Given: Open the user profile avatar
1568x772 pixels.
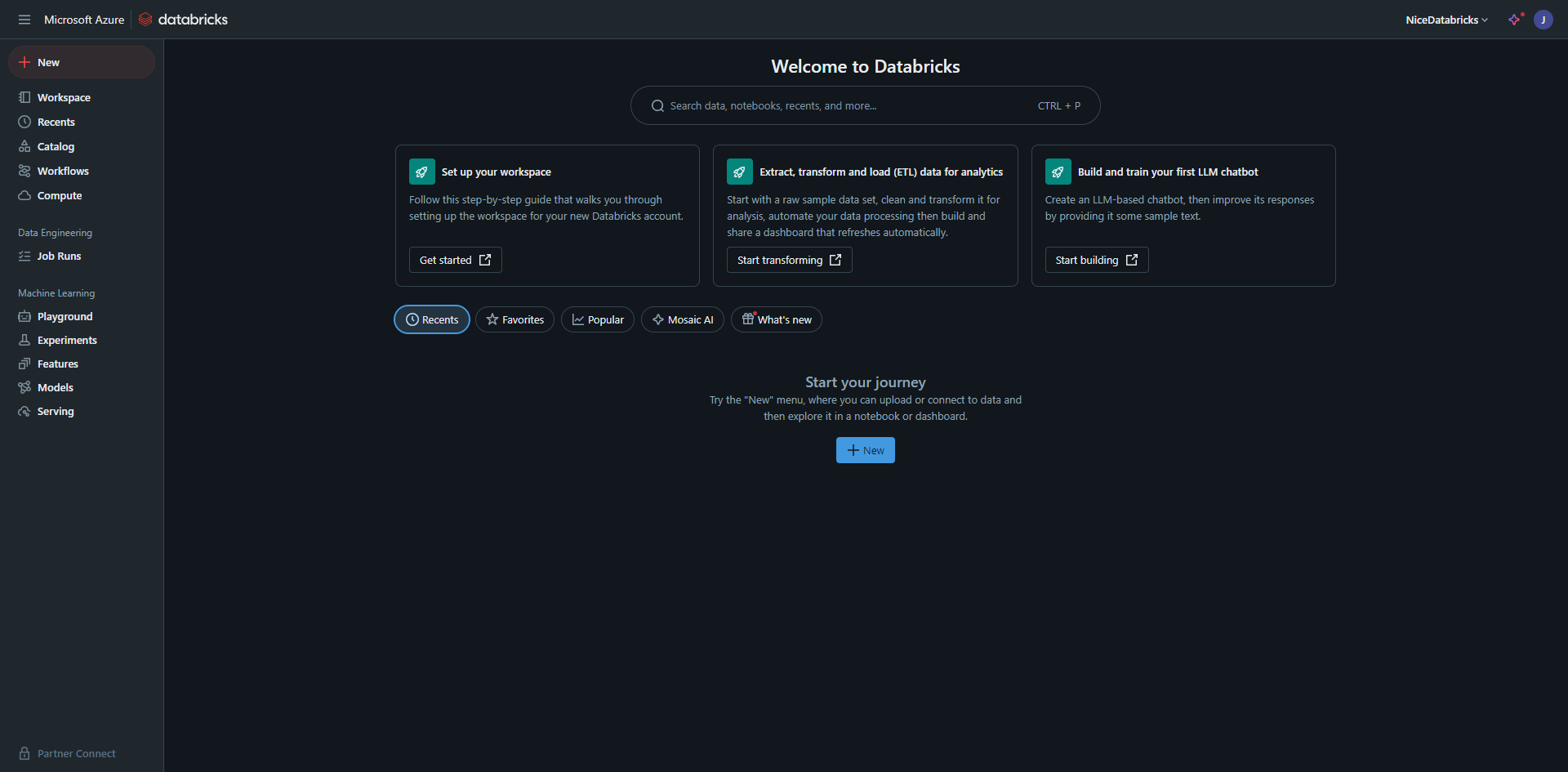Looking at the screenshot, I should coord(1543,20).
